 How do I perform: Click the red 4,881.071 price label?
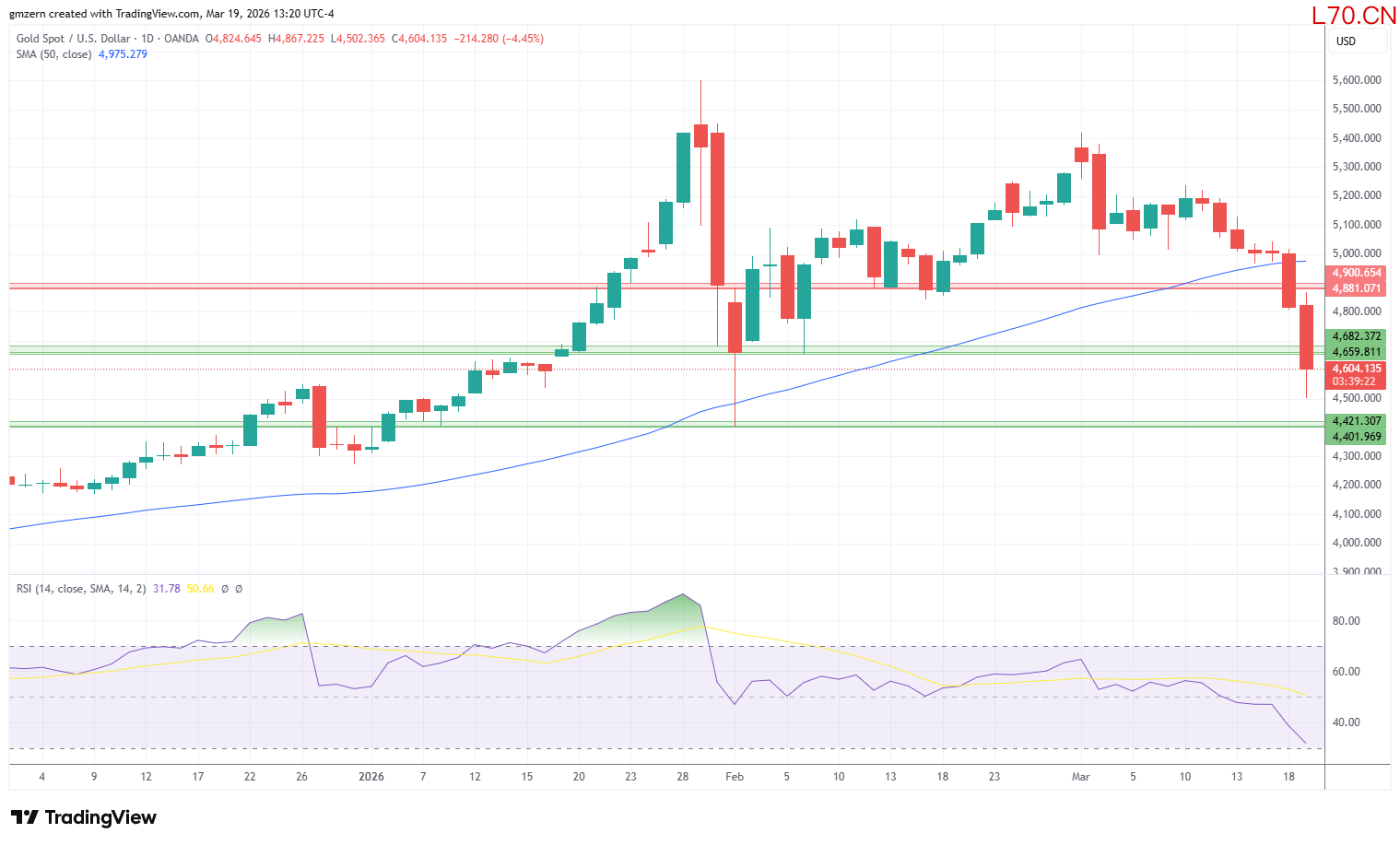tap(1356, 288)
